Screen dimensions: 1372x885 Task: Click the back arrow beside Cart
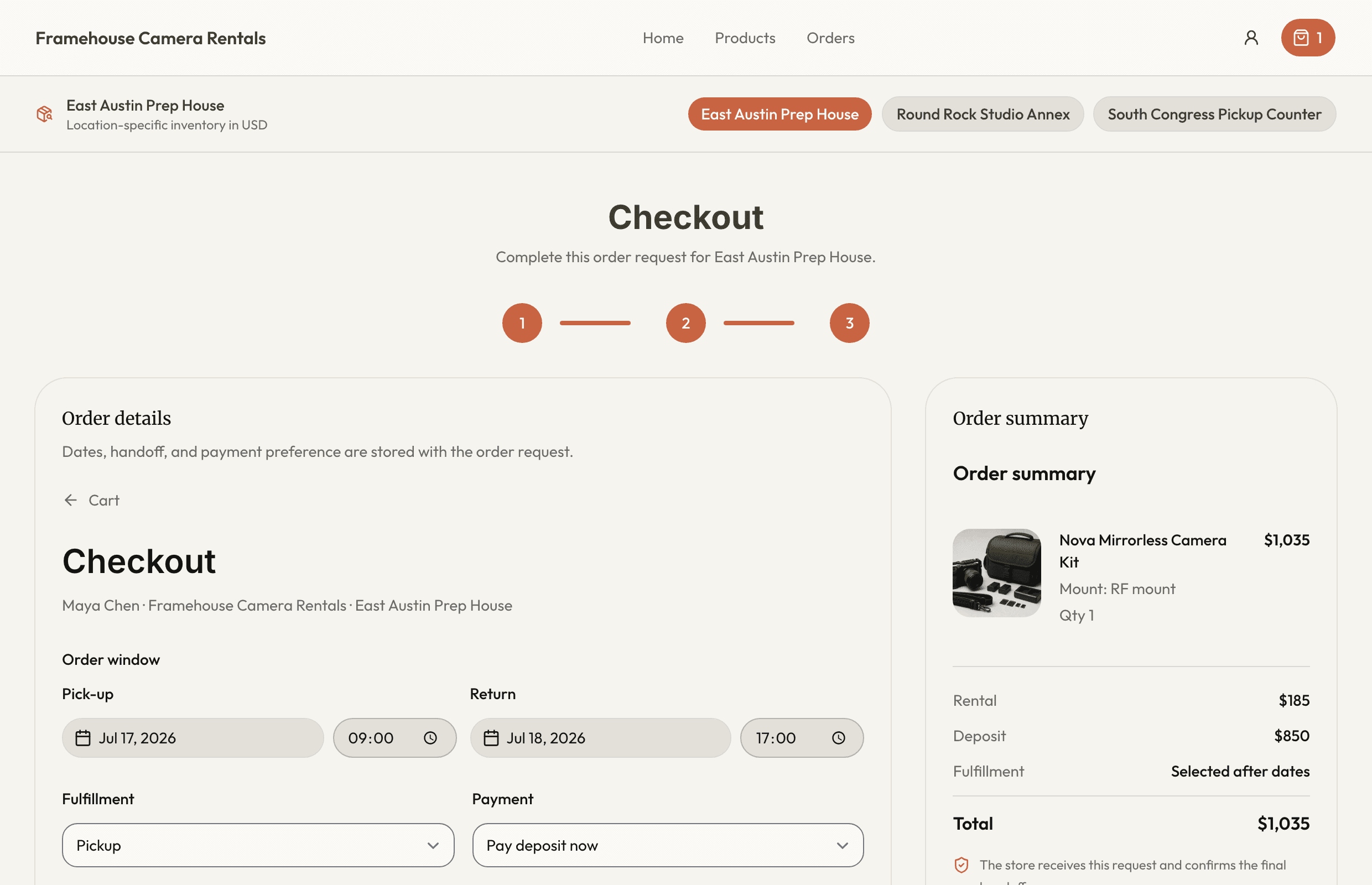tap(71, 500)
